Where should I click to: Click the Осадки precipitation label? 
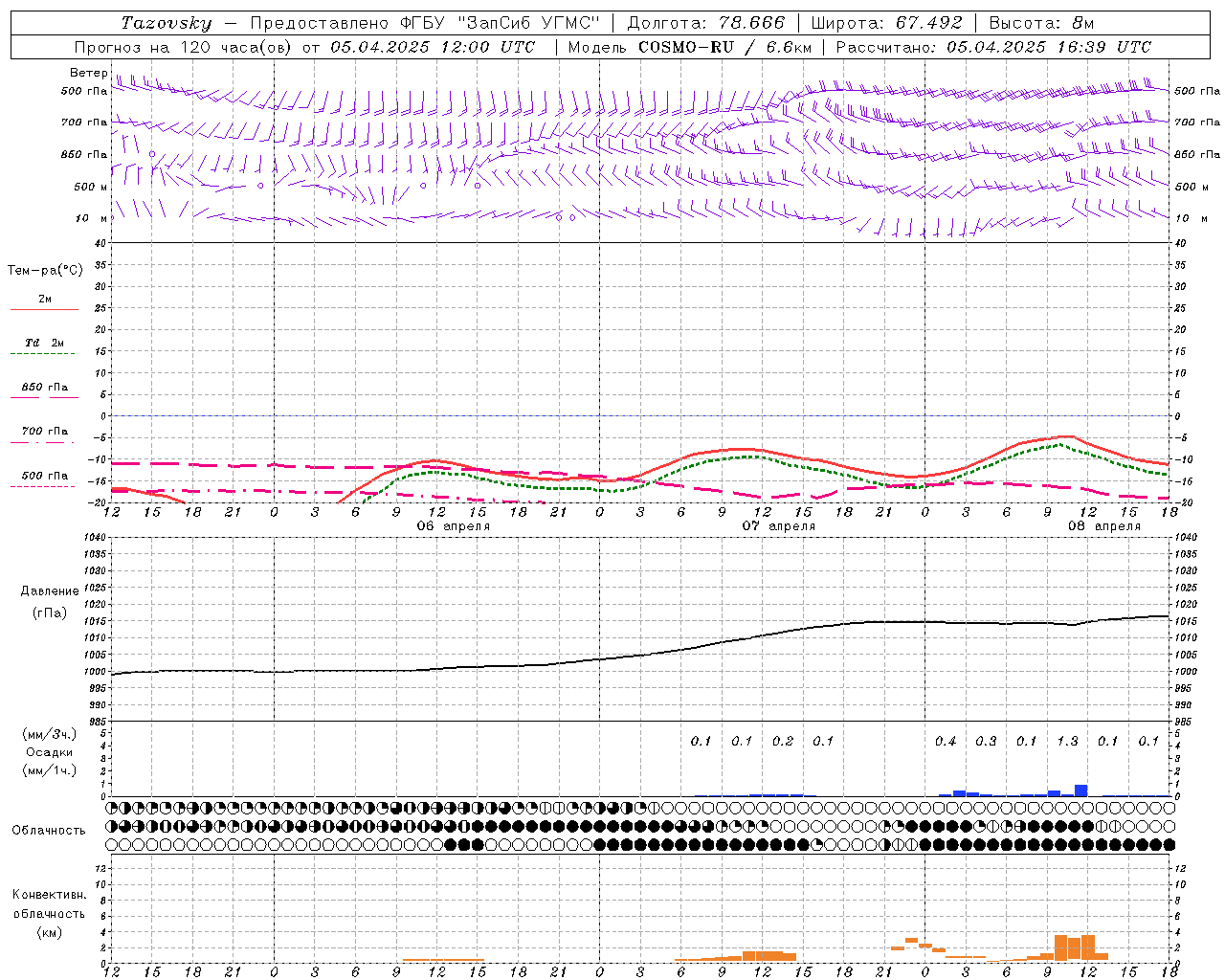50,752
